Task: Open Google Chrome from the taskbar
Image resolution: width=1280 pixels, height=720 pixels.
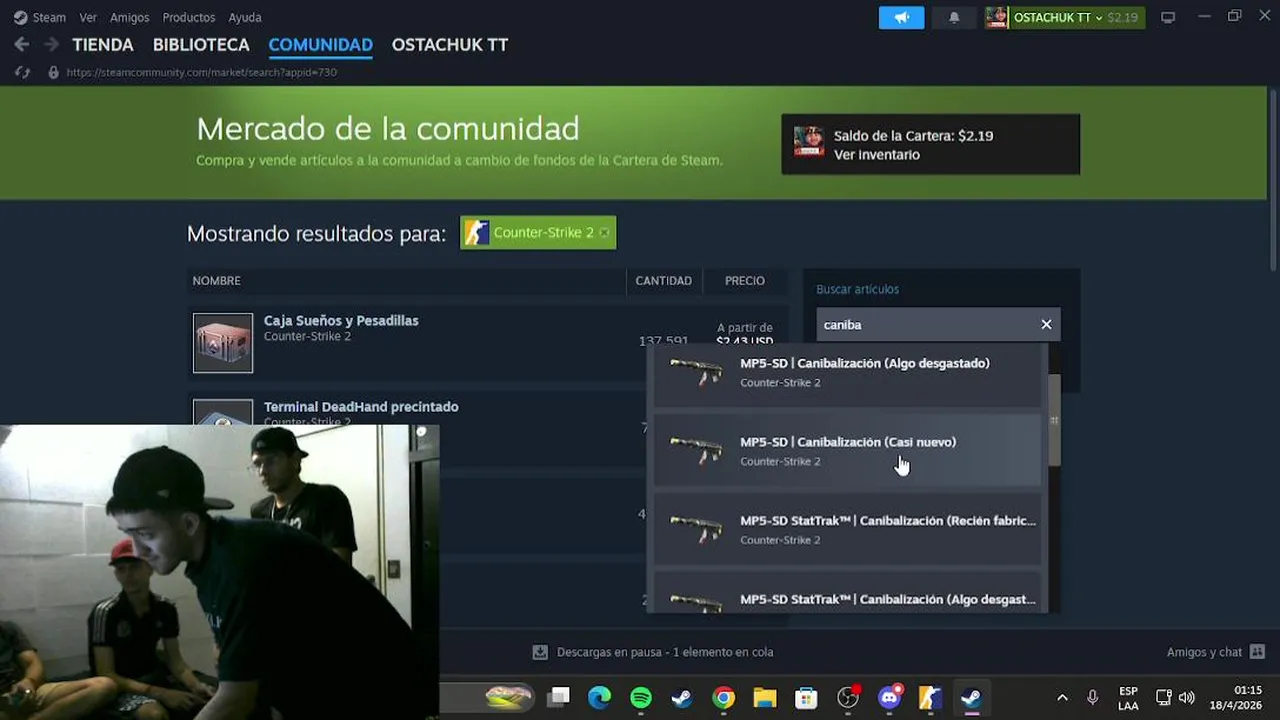Action: [x=724, y=698]
